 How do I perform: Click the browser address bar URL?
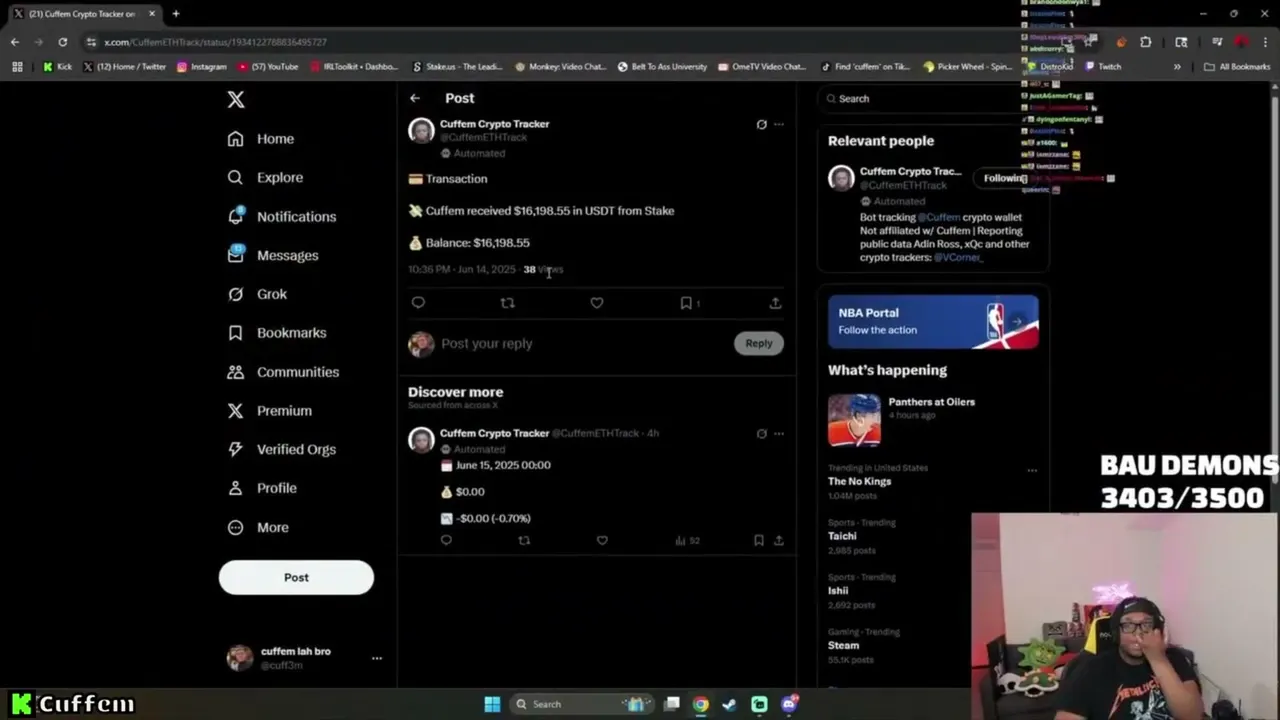point(215,42)
